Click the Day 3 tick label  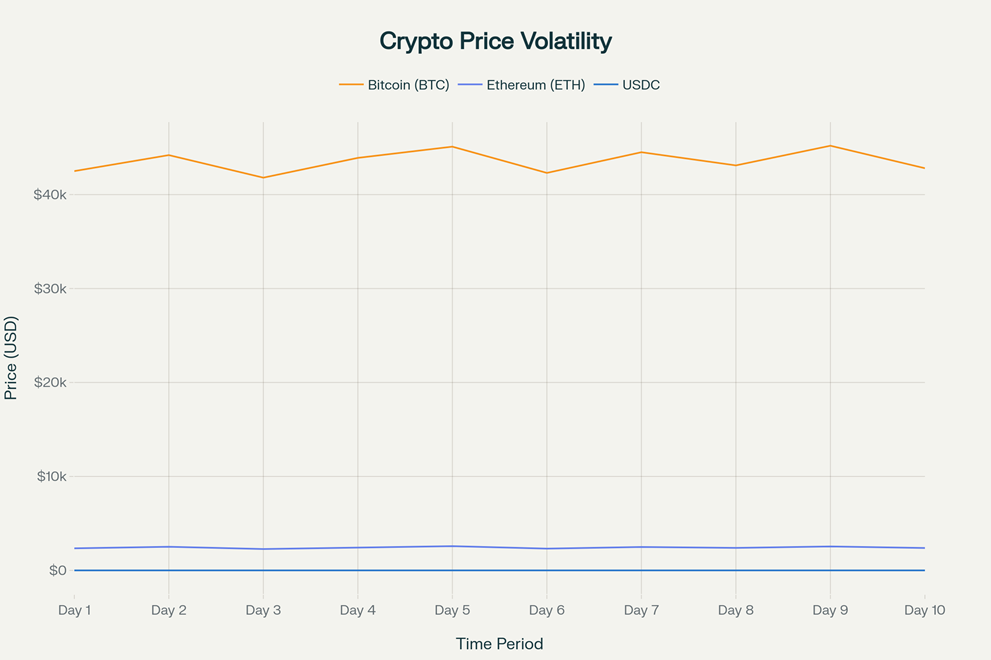(x=263, y=610)
